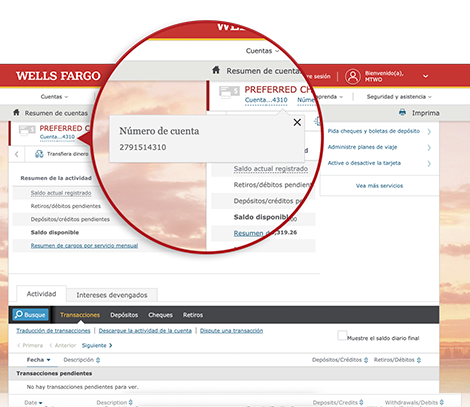Go to the Siguiente page of transactions
This screenshot has width=470, height=407.
[97, 345]
